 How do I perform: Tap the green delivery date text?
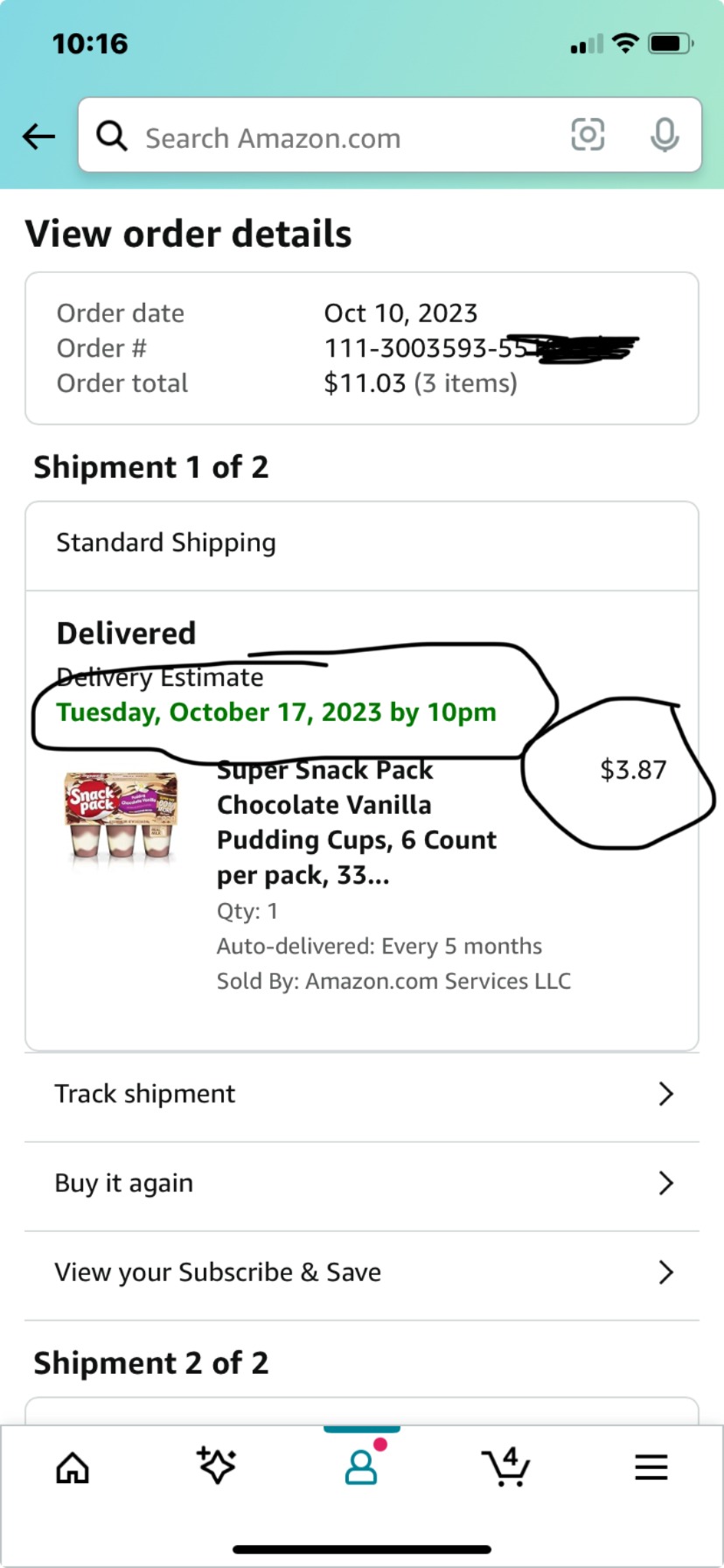275,712
